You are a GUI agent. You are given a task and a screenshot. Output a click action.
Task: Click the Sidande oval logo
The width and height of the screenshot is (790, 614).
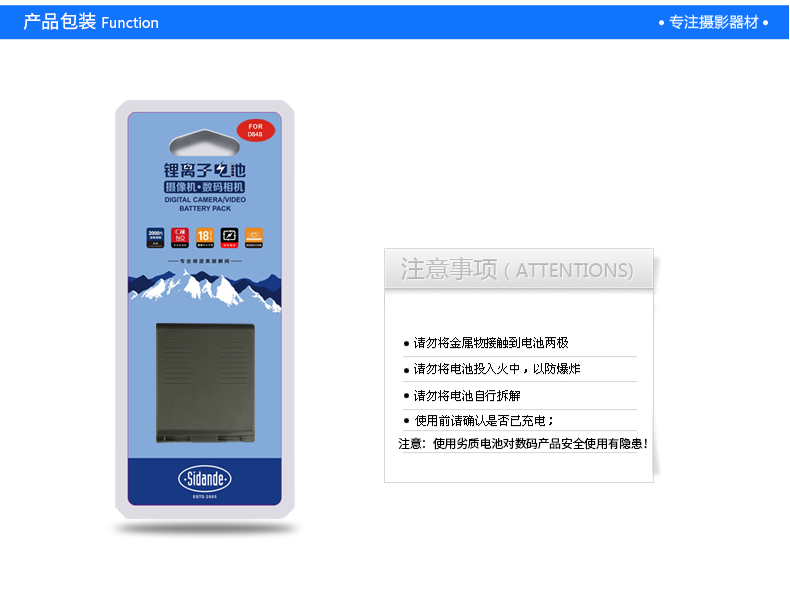point(205,479)
